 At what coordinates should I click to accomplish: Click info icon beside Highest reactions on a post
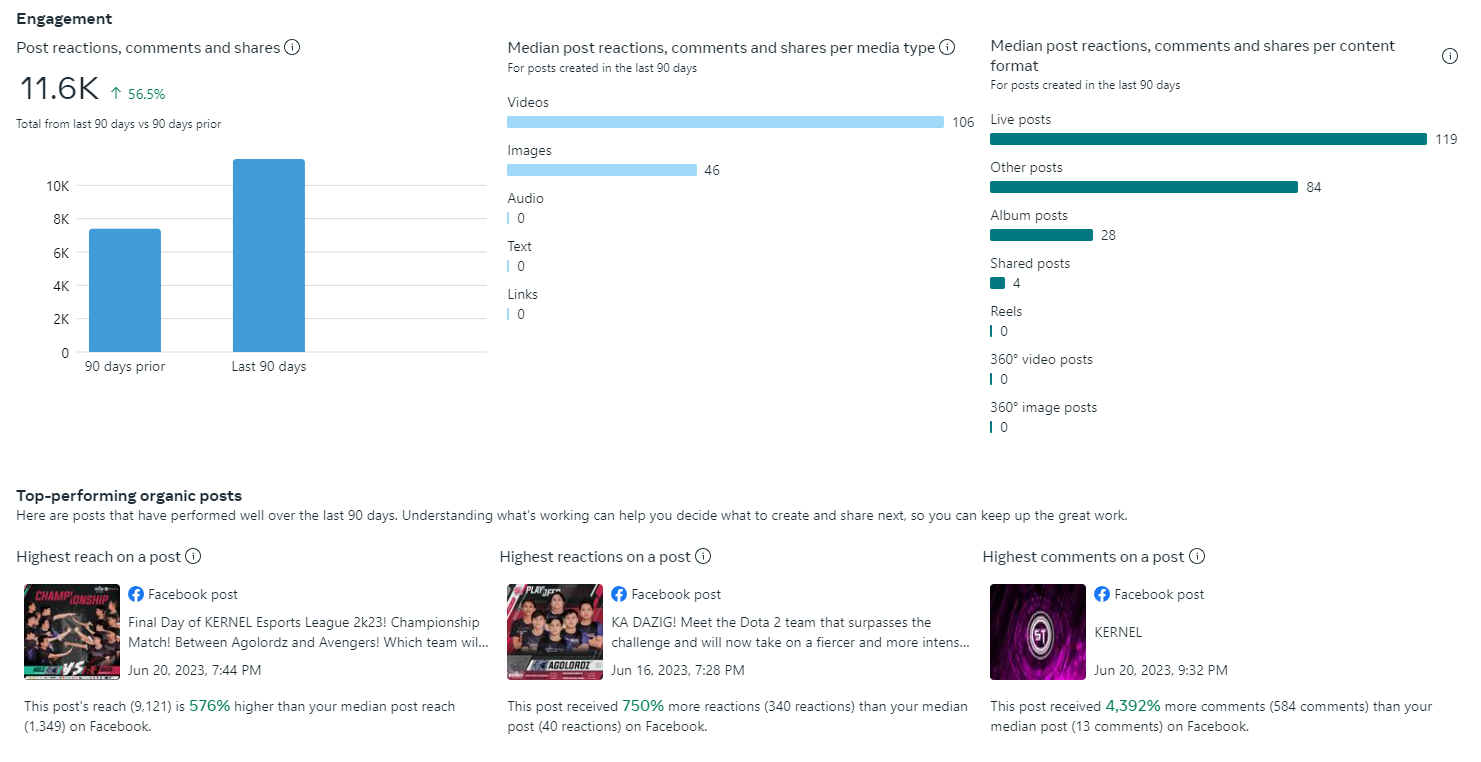703,556
